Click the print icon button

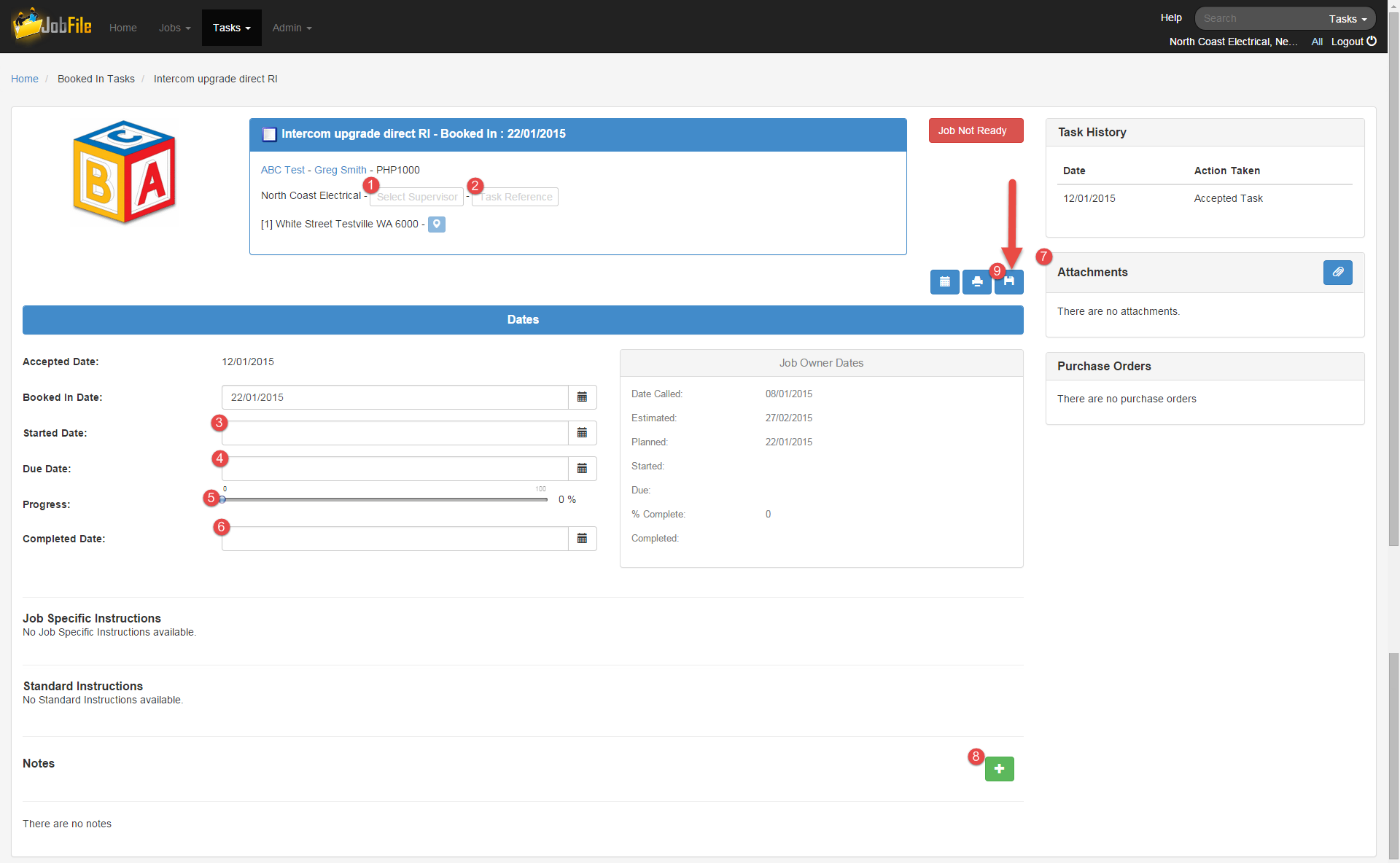(976, 281)
